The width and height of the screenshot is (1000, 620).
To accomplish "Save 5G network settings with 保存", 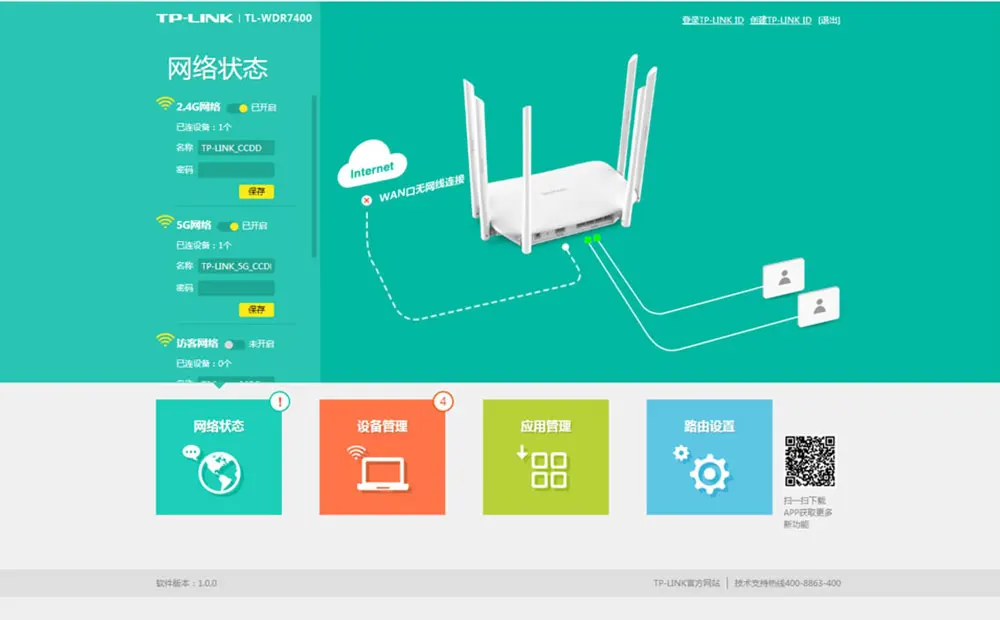I will [256, 309].
